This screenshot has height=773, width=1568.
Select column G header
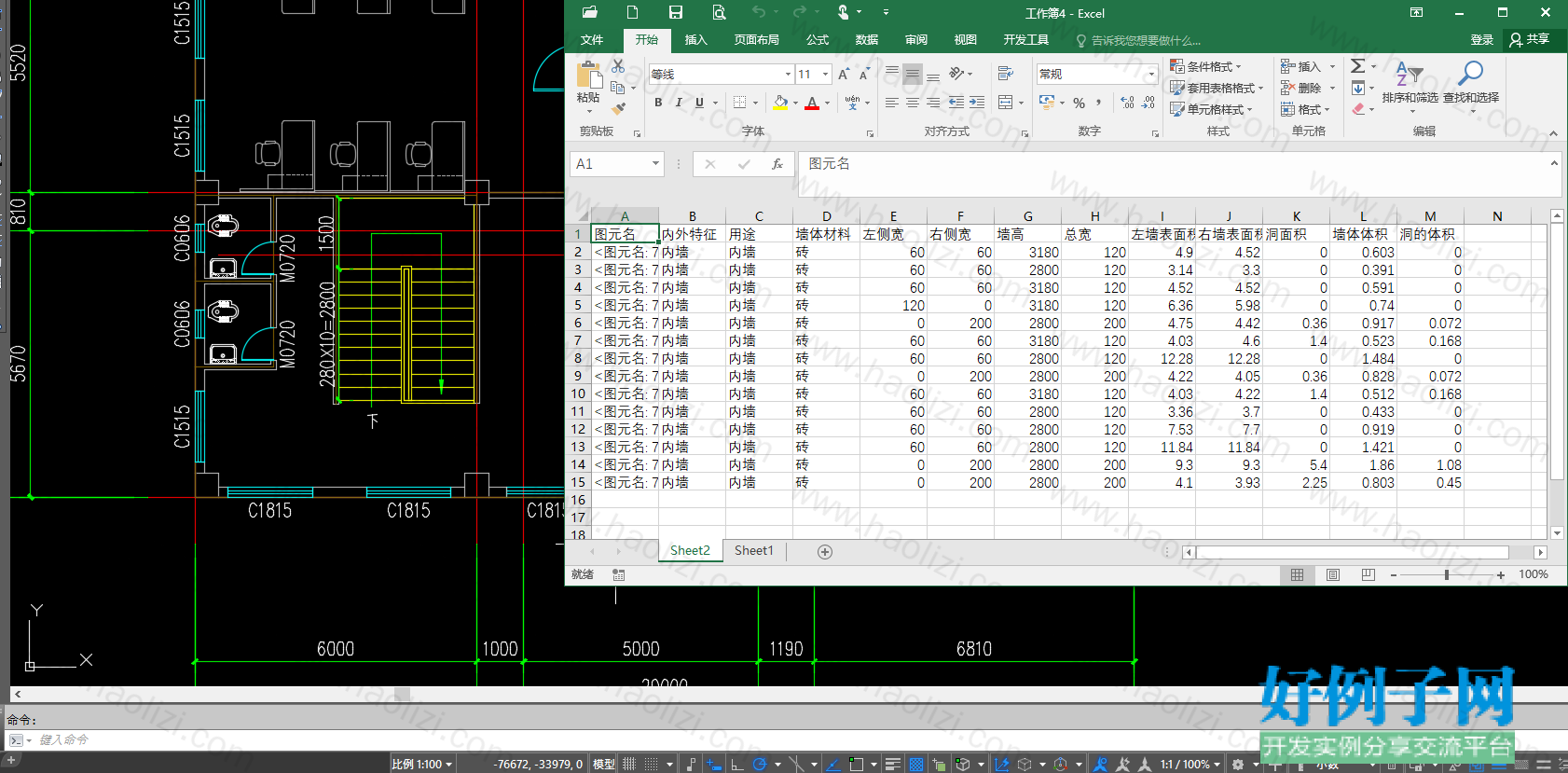(1027, 215)
